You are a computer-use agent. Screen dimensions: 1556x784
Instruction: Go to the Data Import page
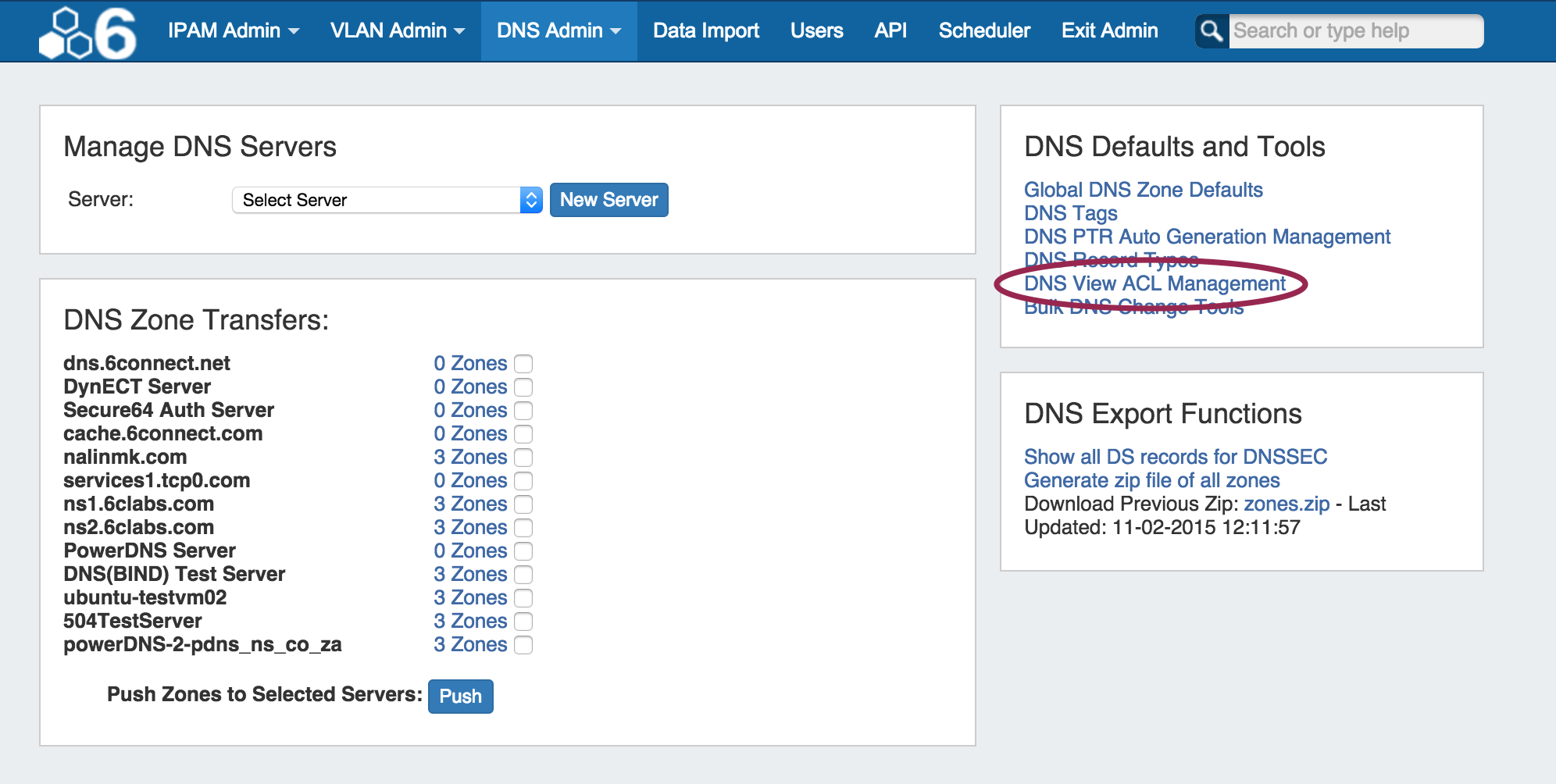click(x=705, y=30)
